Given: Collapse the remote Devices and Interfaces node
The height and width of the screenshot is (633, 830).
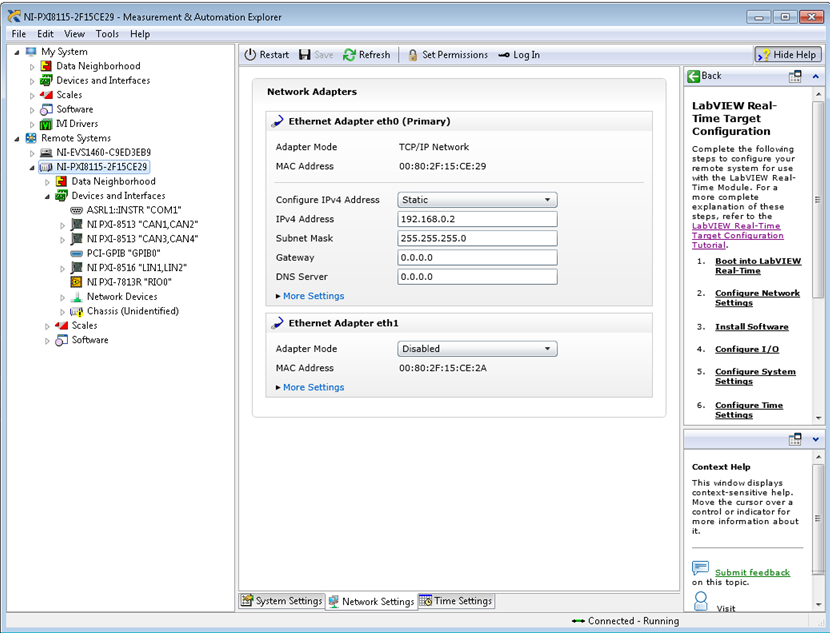Looking at the screenshot, I should [x=47, y=196].
